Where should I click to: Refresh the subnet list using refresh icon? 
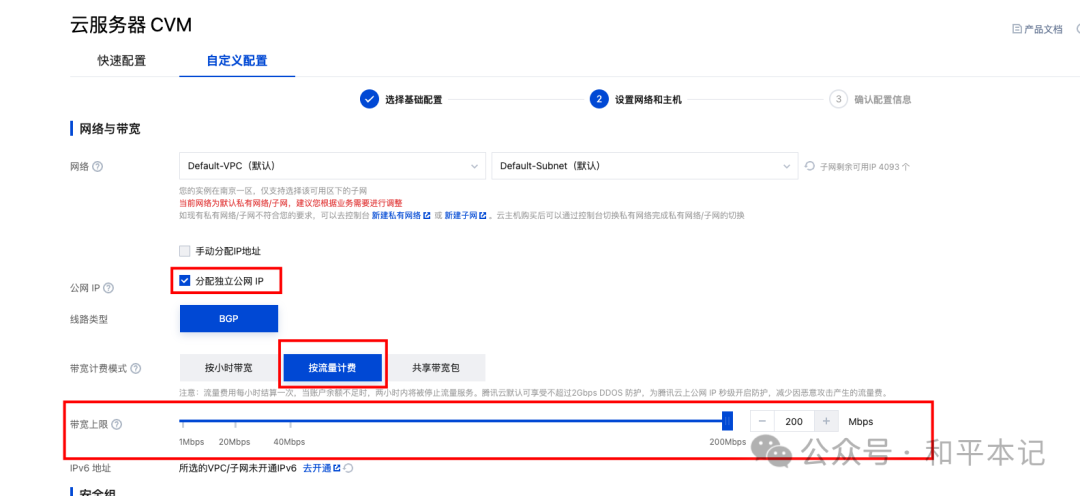click(810, 167)
